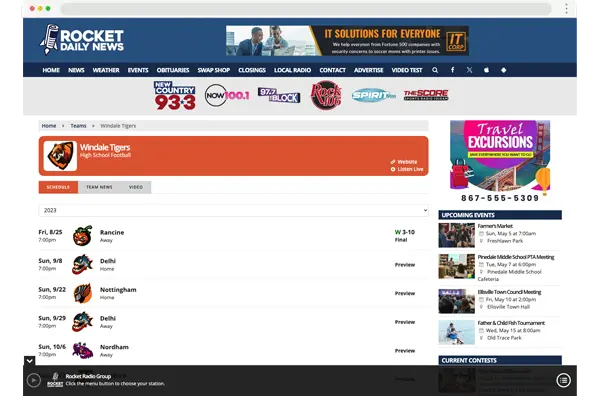Click the Apple app store icon
The width and height of the screenshot is (600, 410).
click(486, 70)
